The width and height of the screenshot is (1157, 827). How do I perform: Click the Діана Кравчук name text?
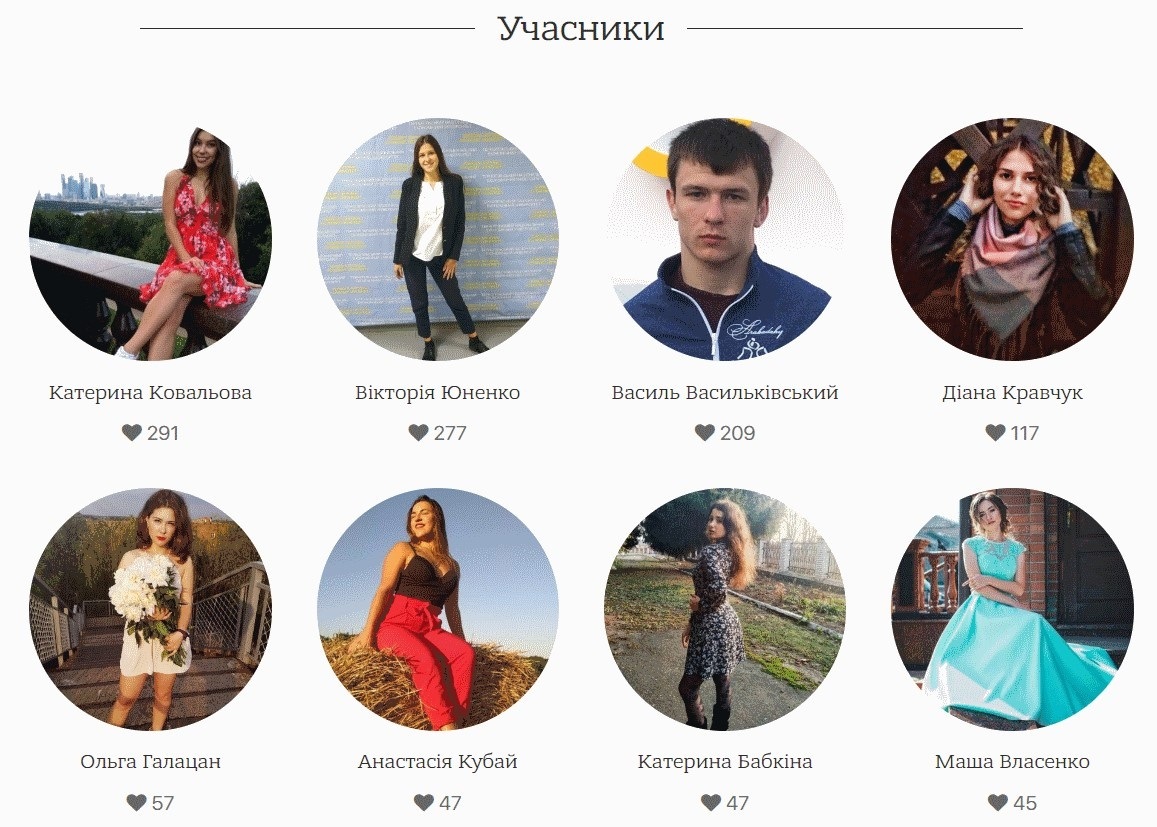1012,392
